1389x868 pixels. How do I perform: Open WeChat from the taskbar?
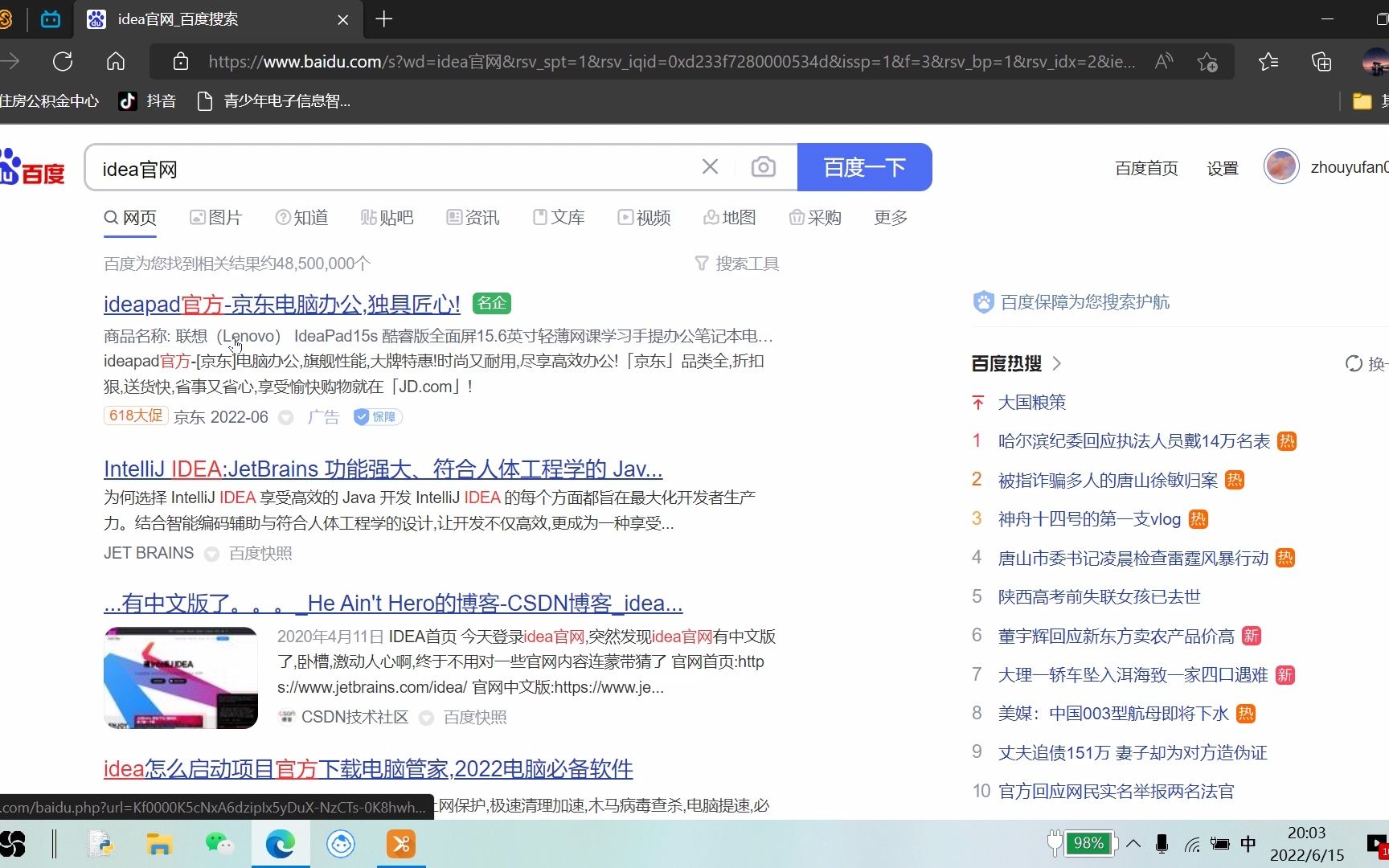219,844
